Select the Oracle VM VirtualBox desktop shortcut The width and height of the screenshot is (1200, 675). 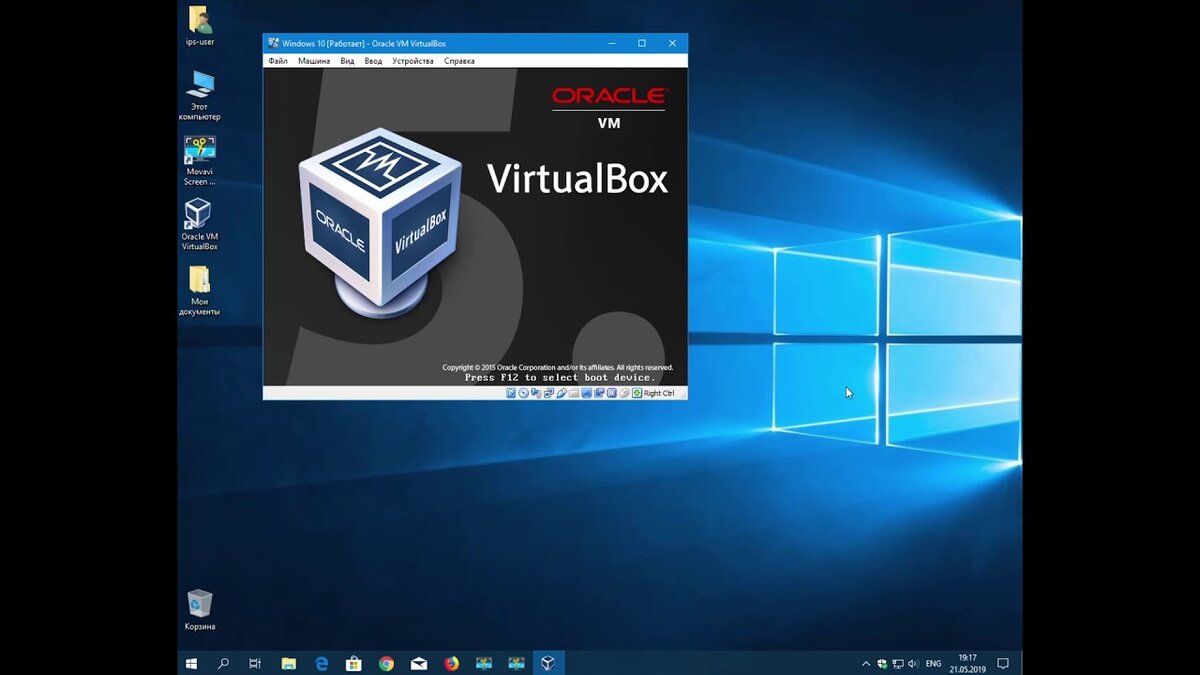coord(199,224)
